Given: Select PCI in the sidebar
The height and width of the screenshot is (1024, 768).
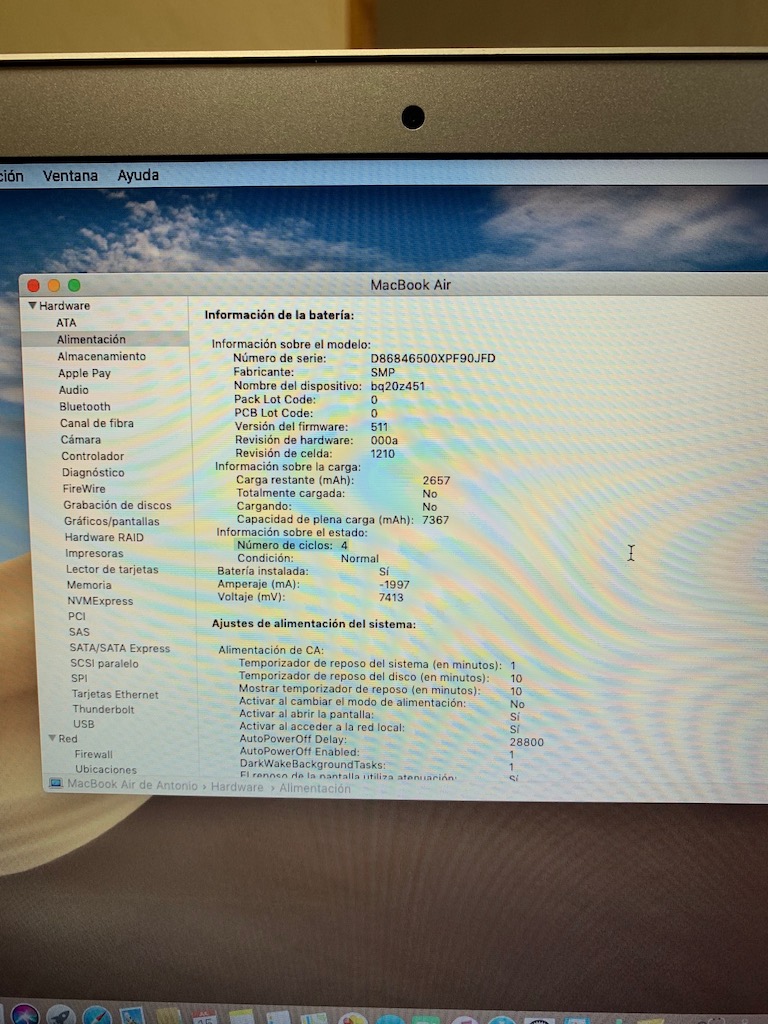Looking at the screenshot, I should pyautogui.click(x=76, y=616).
